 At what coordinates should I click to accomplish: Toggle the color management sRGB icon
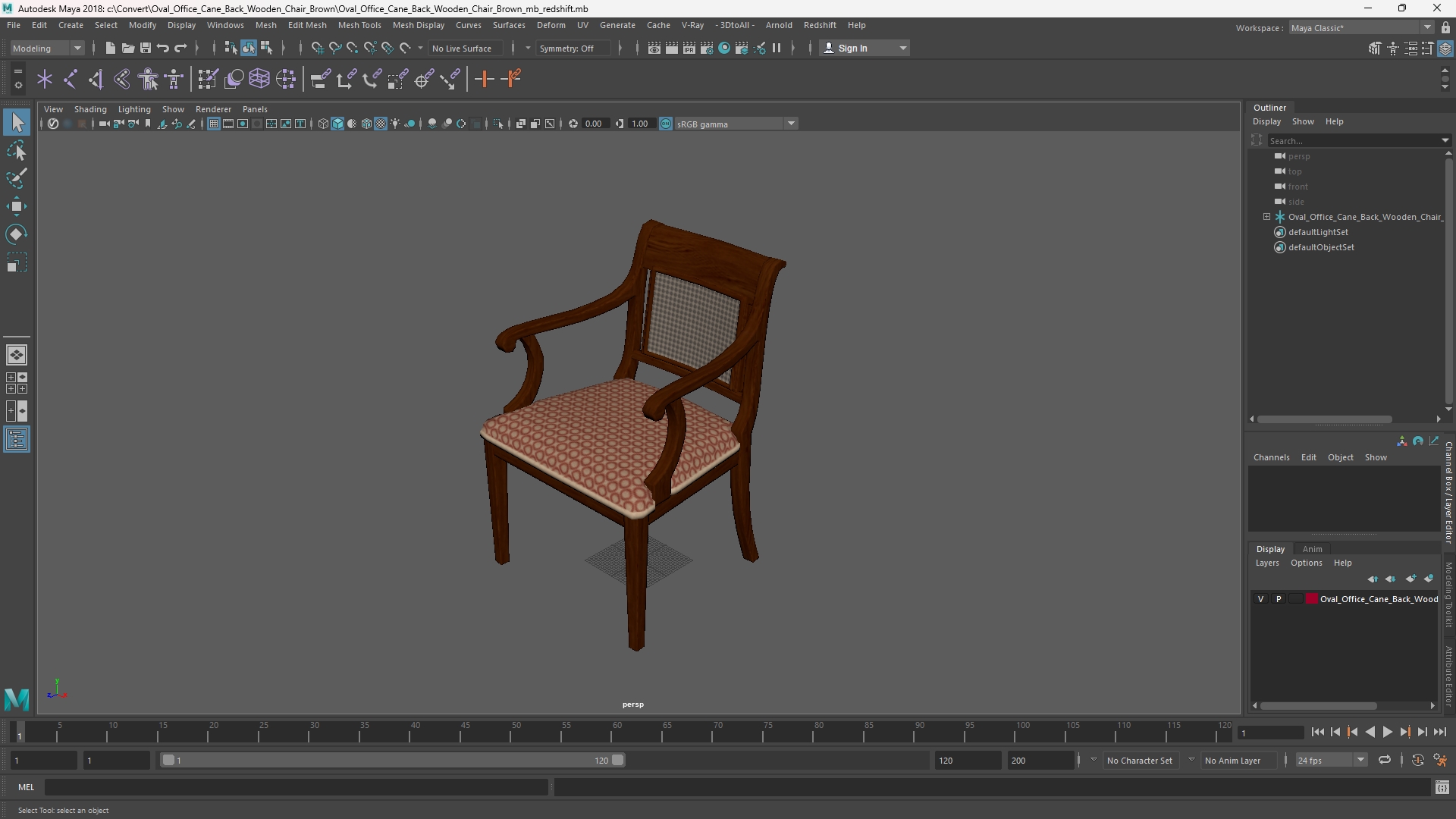click(666, 124)
